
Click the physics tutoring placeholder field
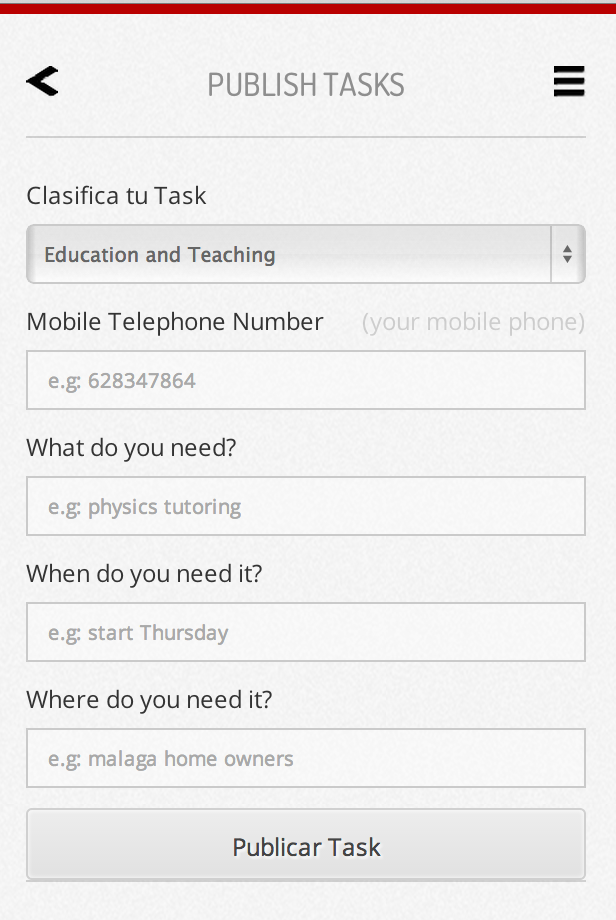(x=306, y=506)
